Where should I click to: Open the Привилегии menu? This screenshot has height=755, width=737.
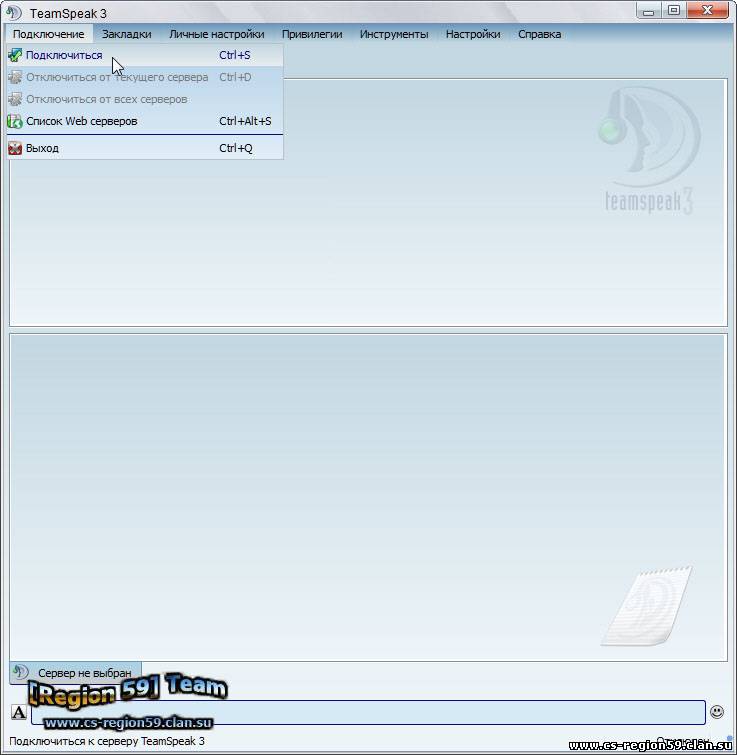click(x=312, y=34)
